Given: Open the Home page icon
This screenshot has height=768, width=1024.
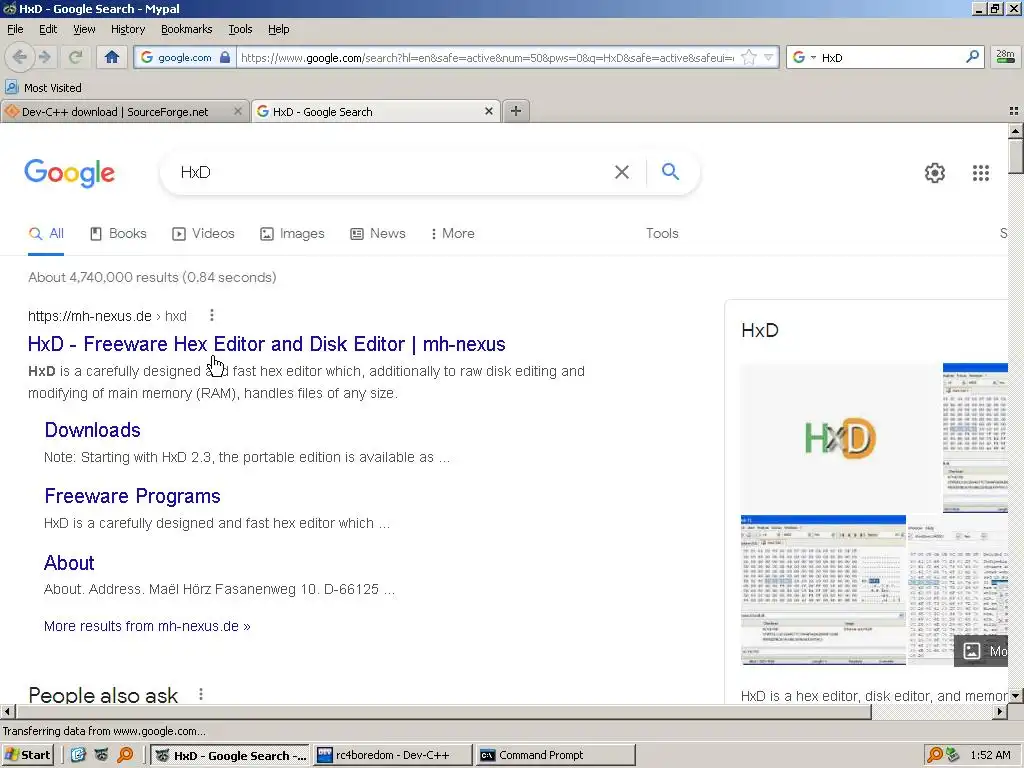Looking at the screenshot, I should click(112, 57).
